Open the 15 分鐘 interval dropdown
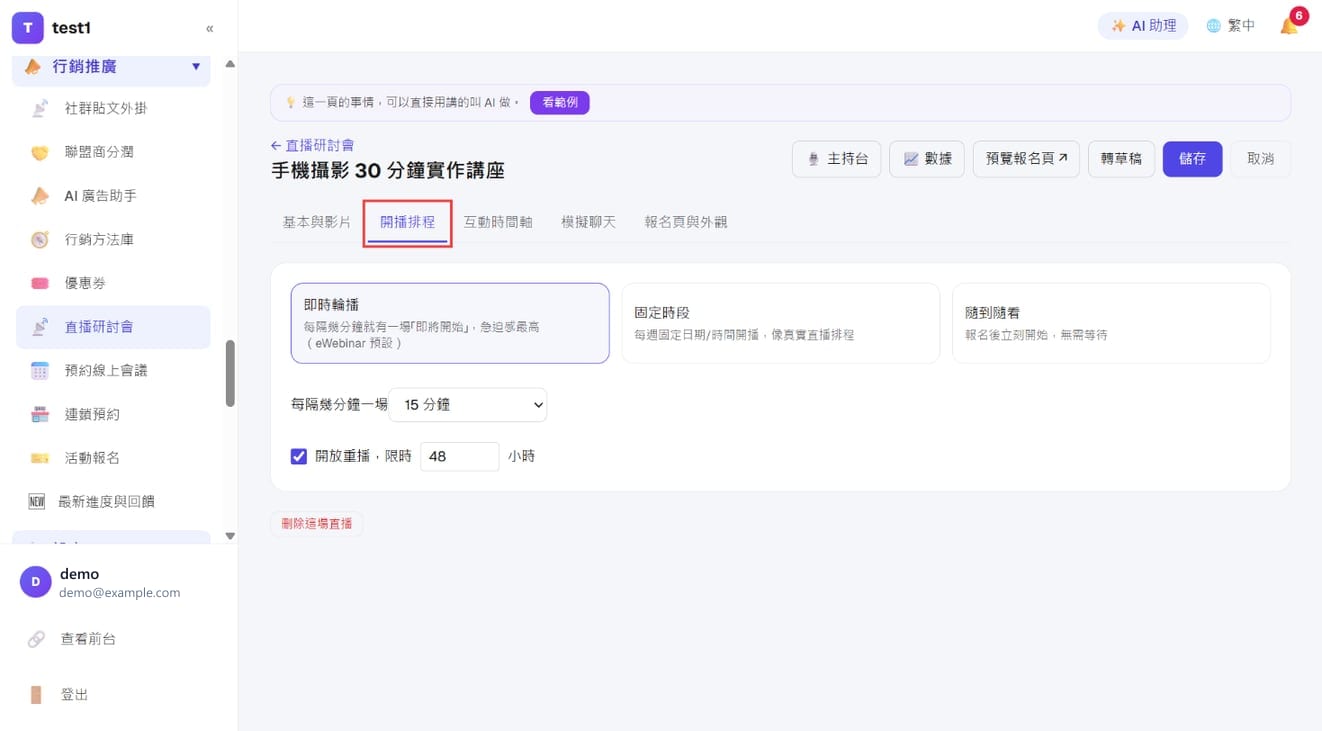 tap(468, 405)
